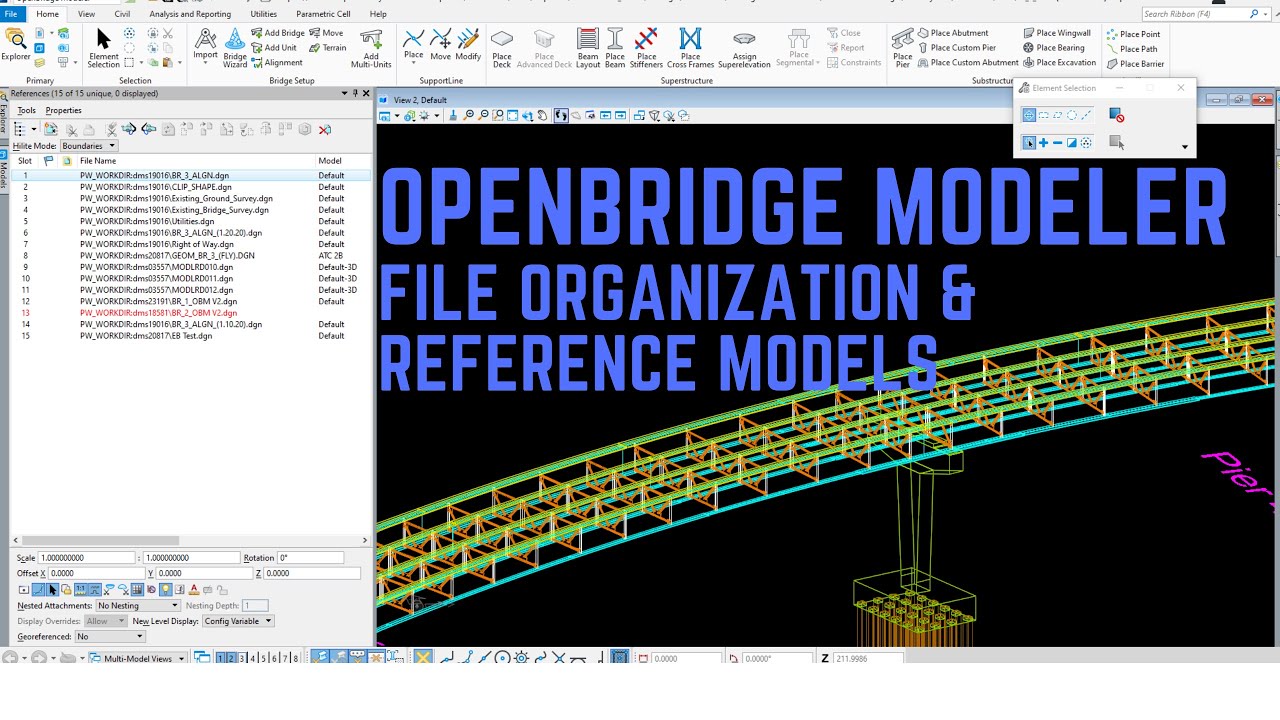
Task: Click Add Bridge button
Action: pos(278,33)
